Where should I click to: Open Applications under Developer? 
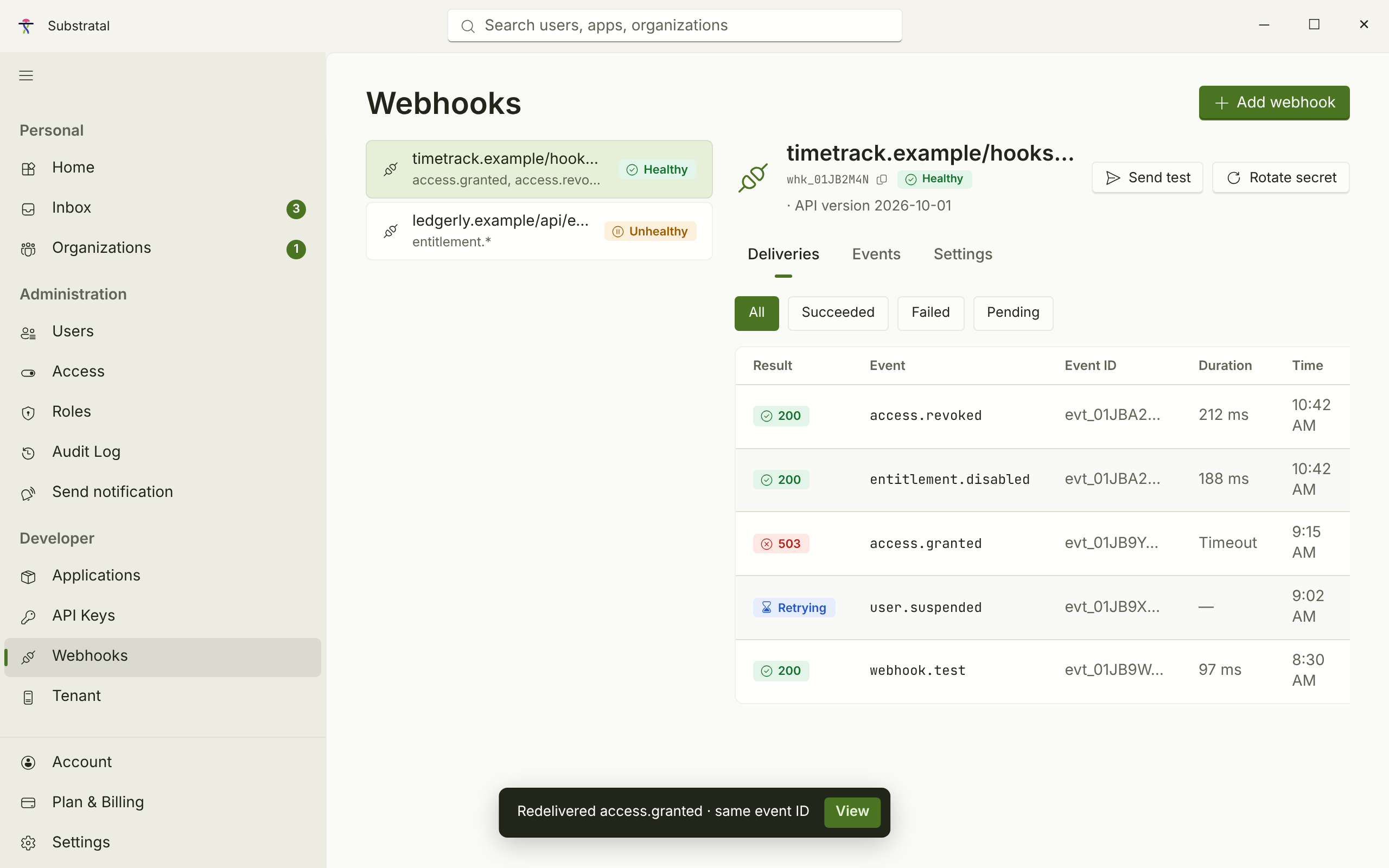162,576
